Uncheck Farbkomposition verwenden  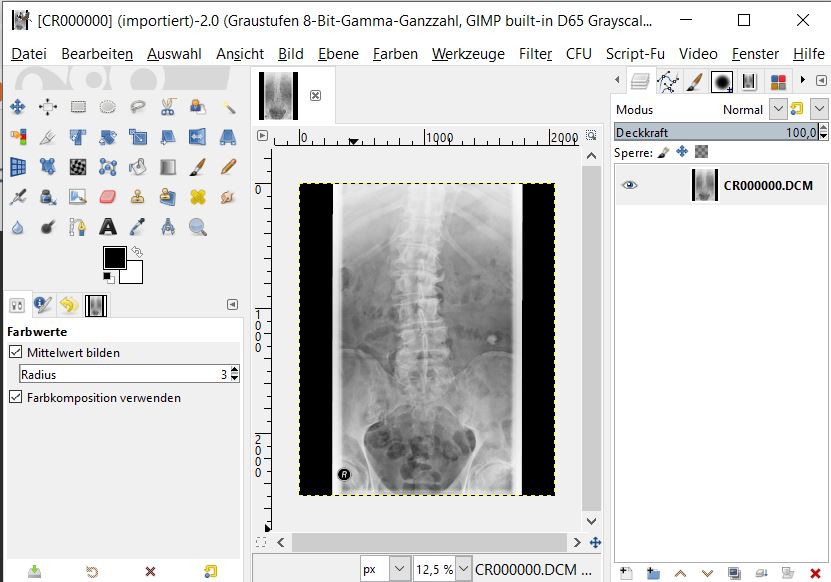pyautogui.click(x=16, y=397)
